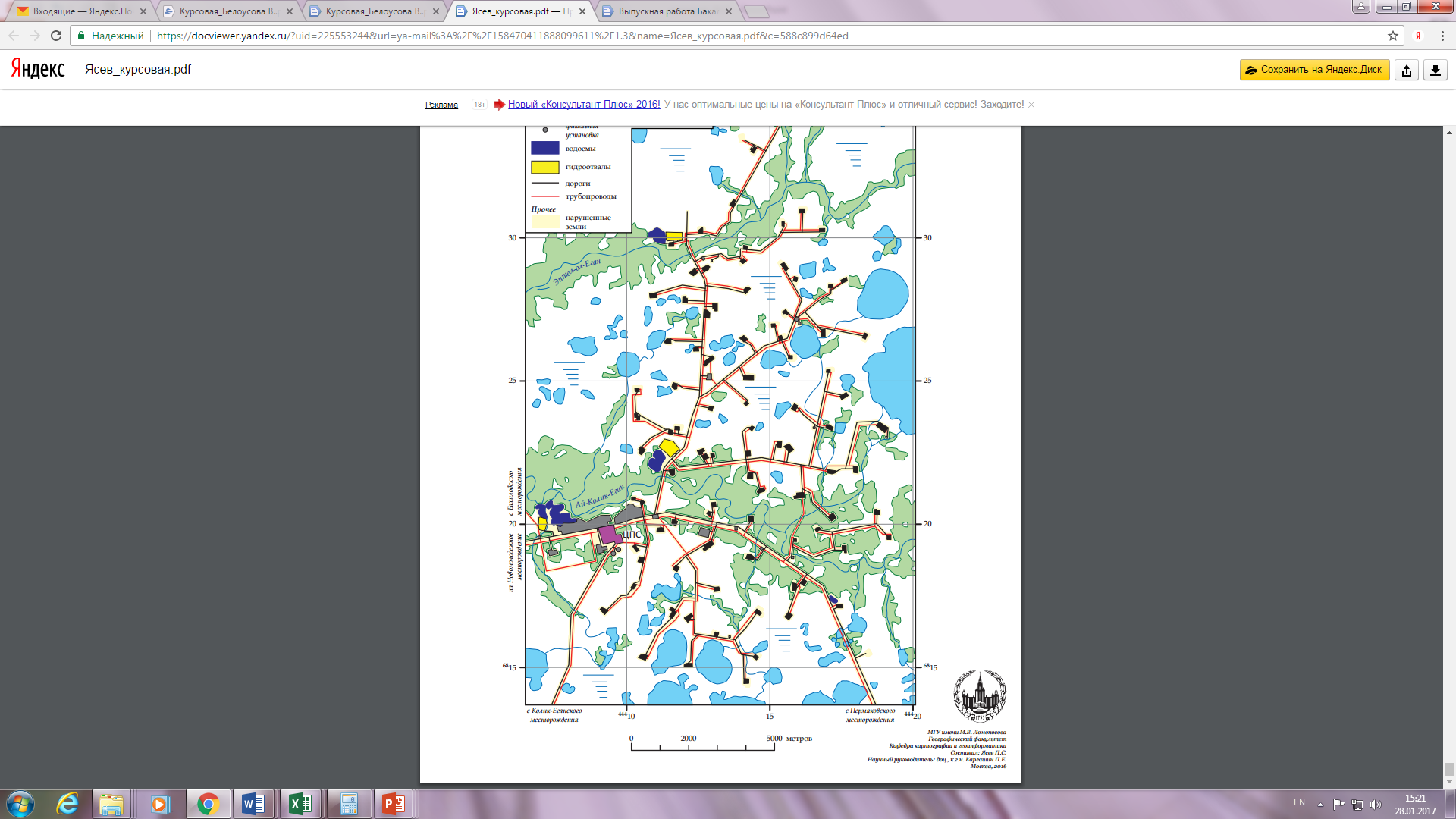Click the Ясев_курсовая.pdf file name header
Image resolution: width=1456 pixels, height=819 pixels.
coord(138,70)
